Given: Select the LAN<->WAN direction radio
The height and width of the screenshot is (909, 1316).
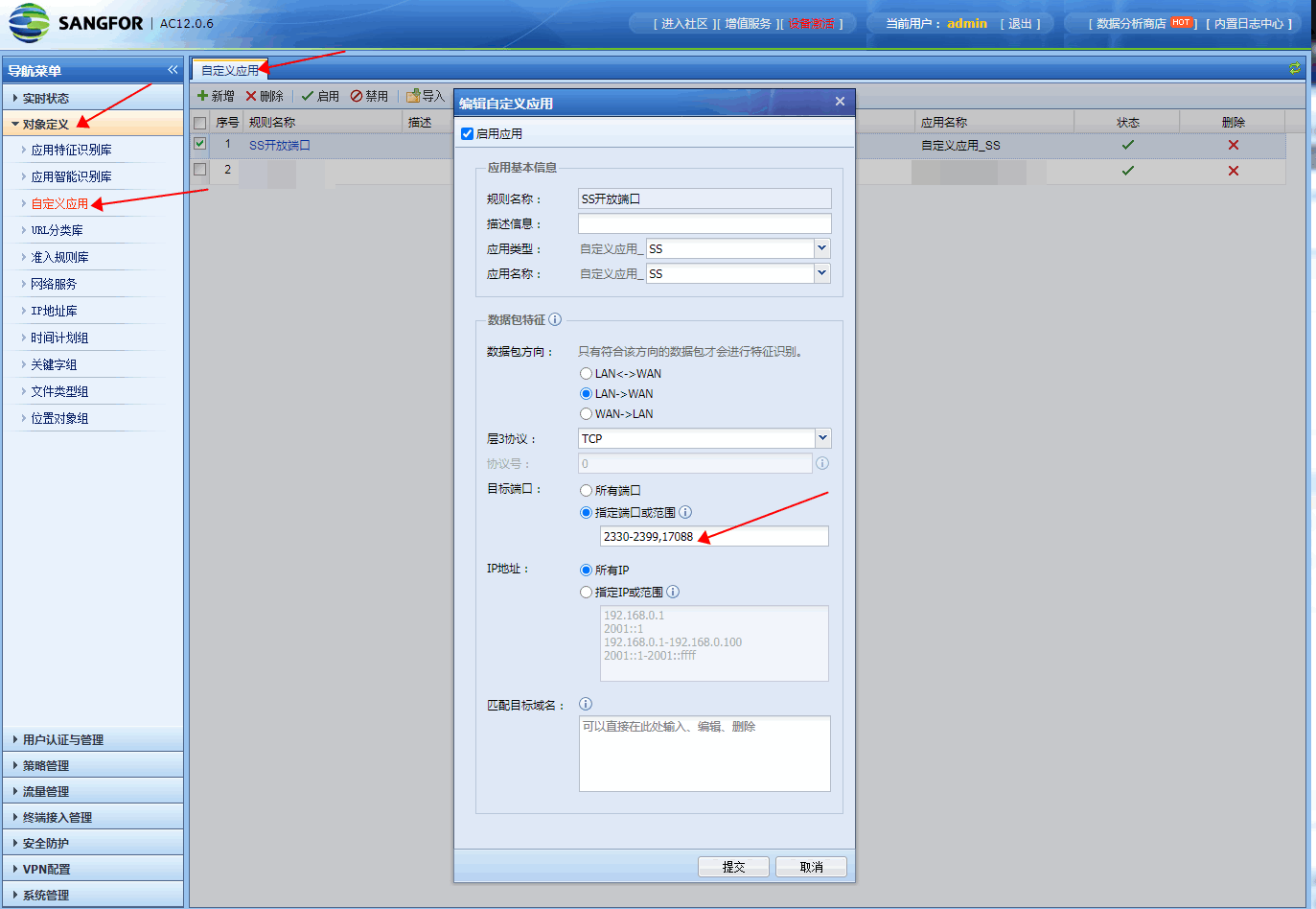Looking at the screenshot, I should 586,373.
